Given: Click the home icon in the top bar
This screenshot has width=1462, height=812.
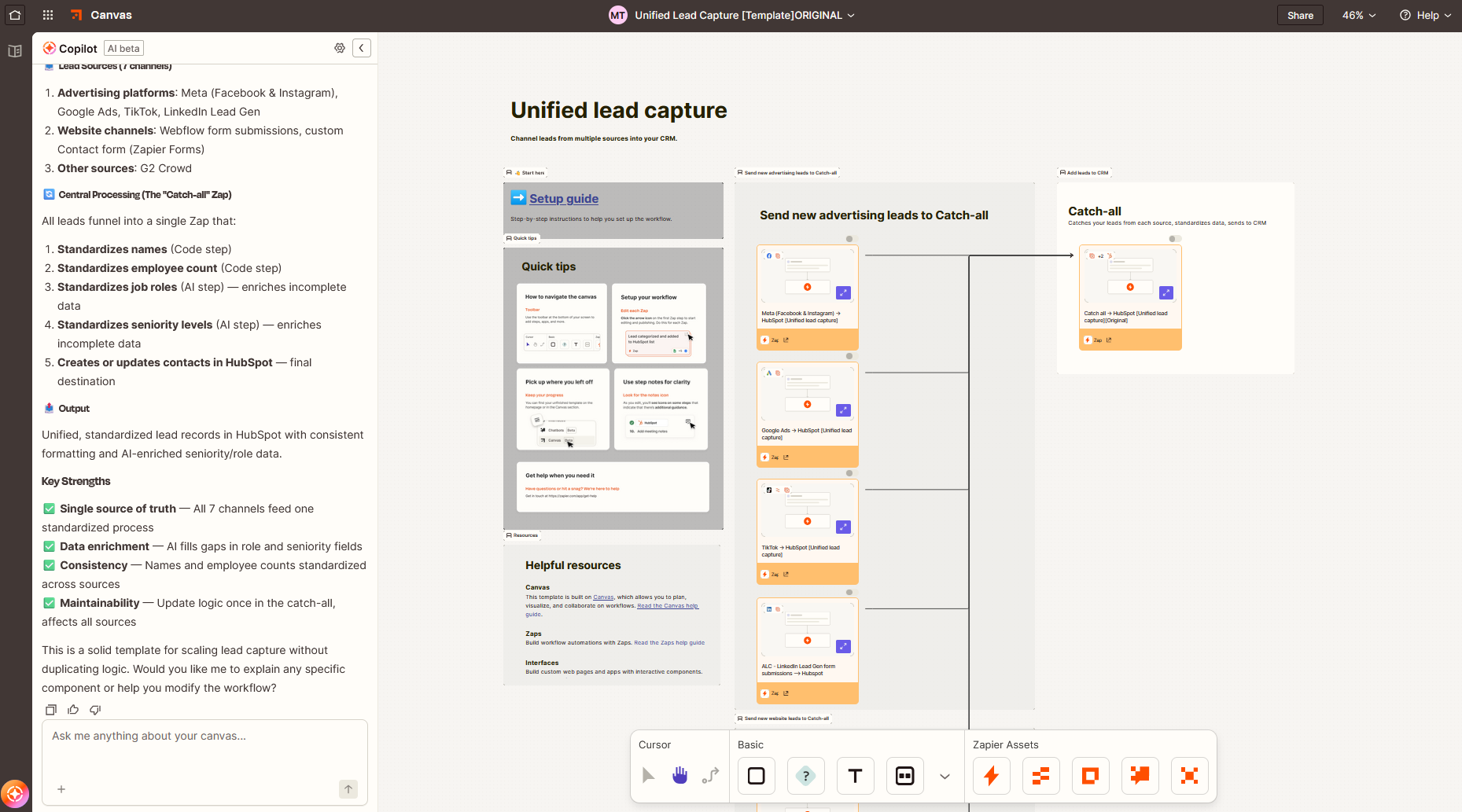Looking at the screenshot, I should tap(15, 14).
